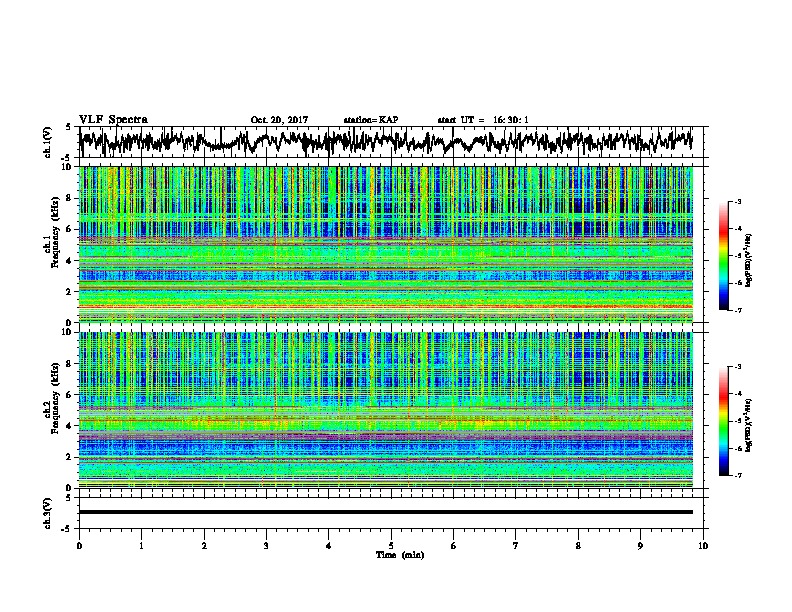This screenshot has height=612, width=792.
Task: Click the "-3" label on the ch.1 color scale
Action: pyautogui.click(x=738, y=202)
